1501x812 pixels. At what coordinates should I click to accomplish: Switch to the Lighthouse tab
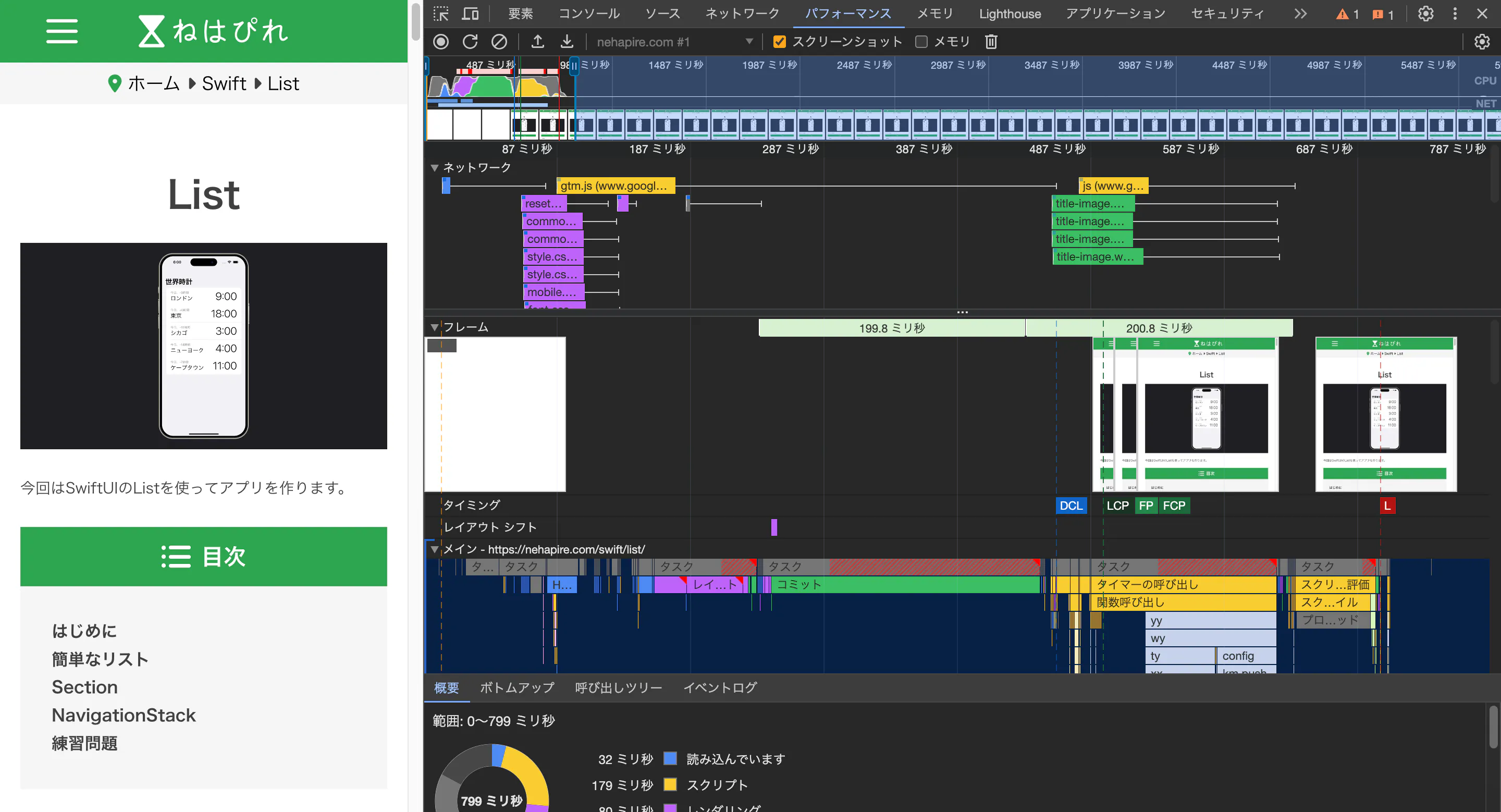(x=1010, y=14)
